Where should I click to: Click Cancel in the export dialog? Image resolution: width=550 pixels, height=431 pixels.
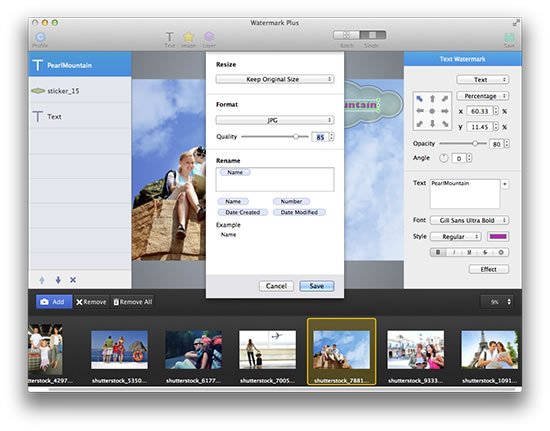[276, 286]
